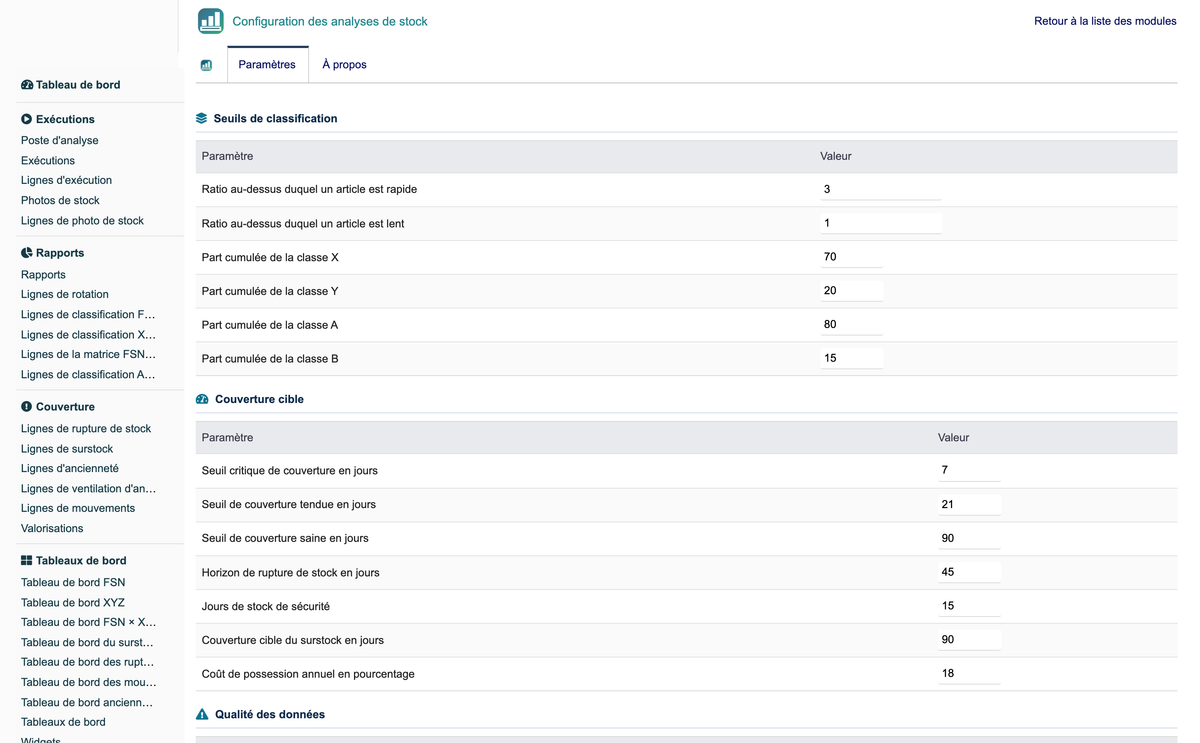Open the small module icon tab
Screen dimensions: 1200x743
[206, 65]
